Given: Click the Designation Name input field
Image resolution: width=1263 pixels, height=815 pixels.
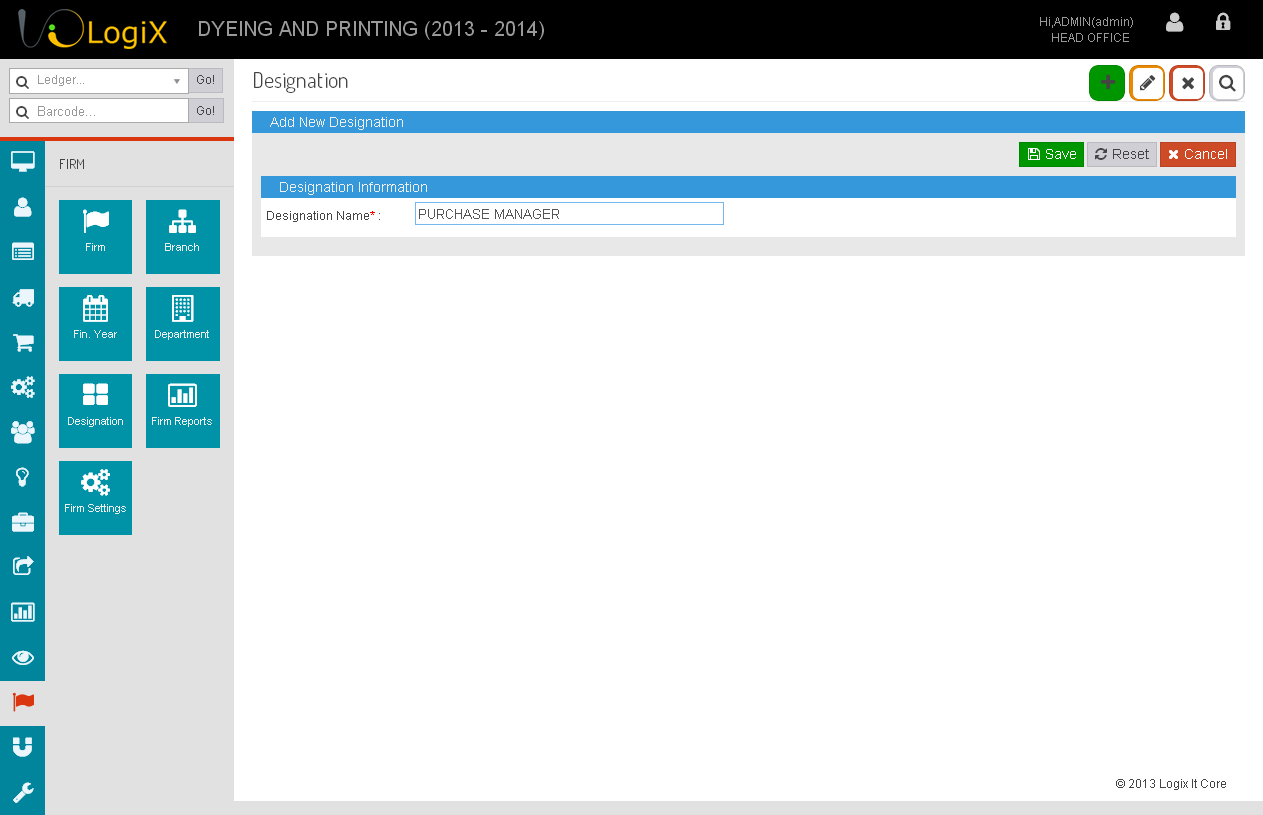Looking at the screenshot, I should (x=569, y=214).
